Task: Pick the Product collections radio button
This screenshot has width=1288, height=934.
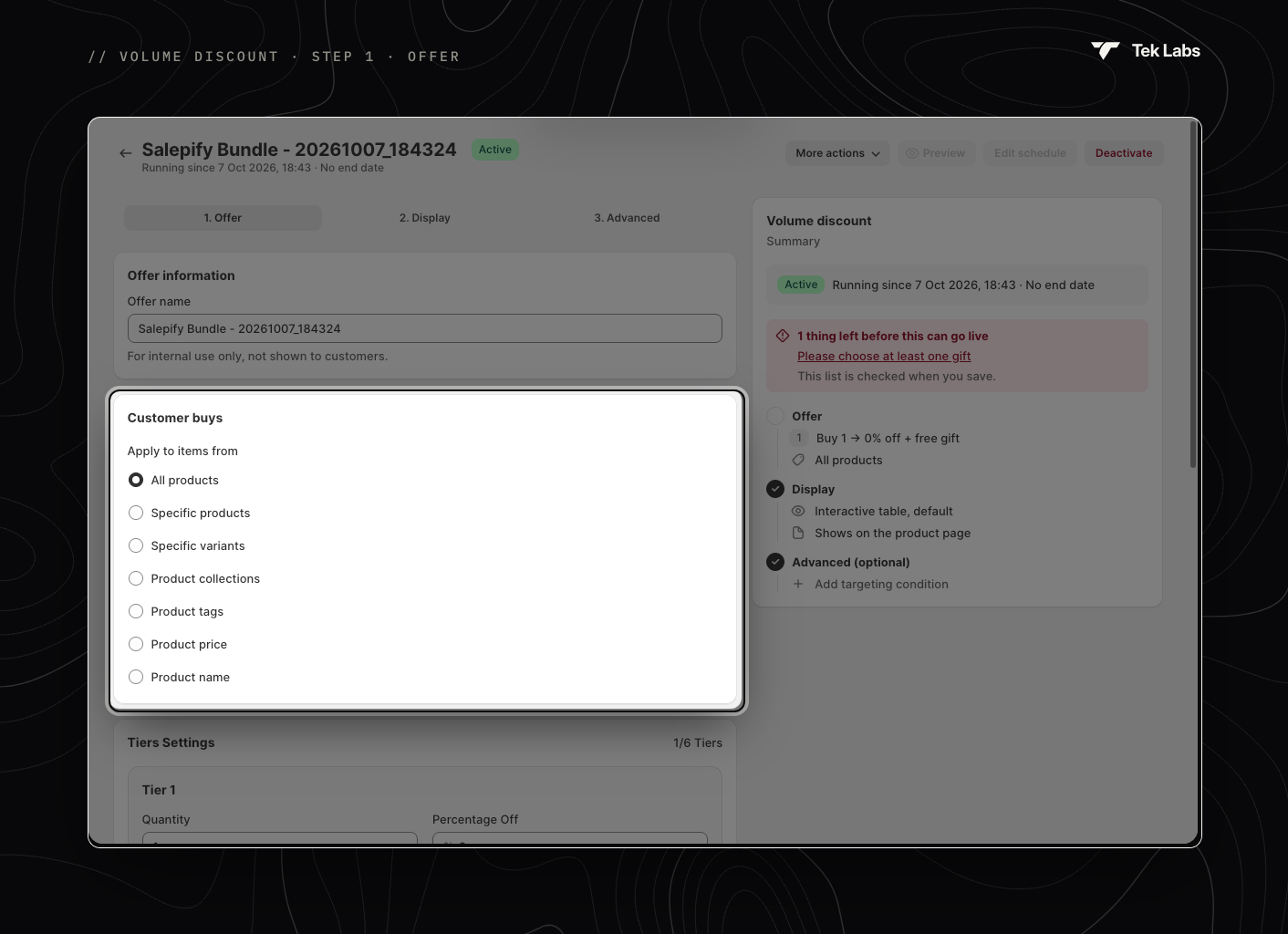Action: pyautogui.click(x=136, y=578)
